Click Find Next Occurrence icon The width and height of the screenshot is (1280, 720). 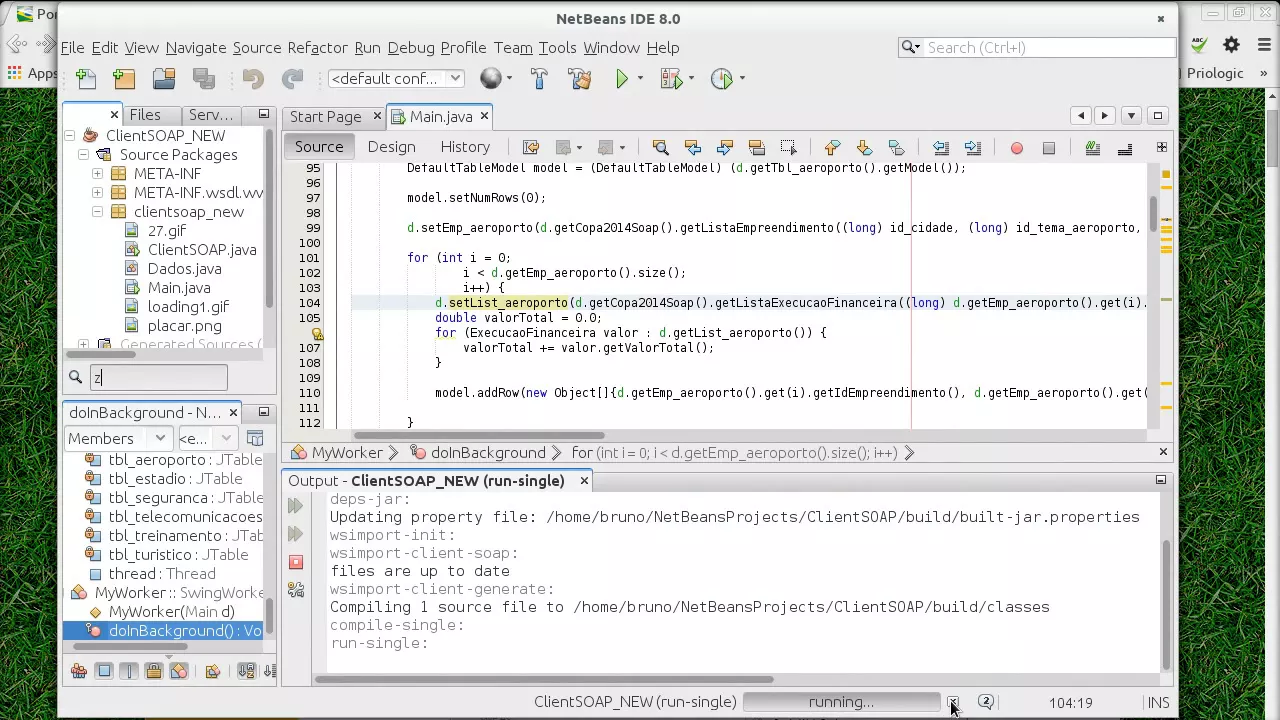(x=724, y=147)
